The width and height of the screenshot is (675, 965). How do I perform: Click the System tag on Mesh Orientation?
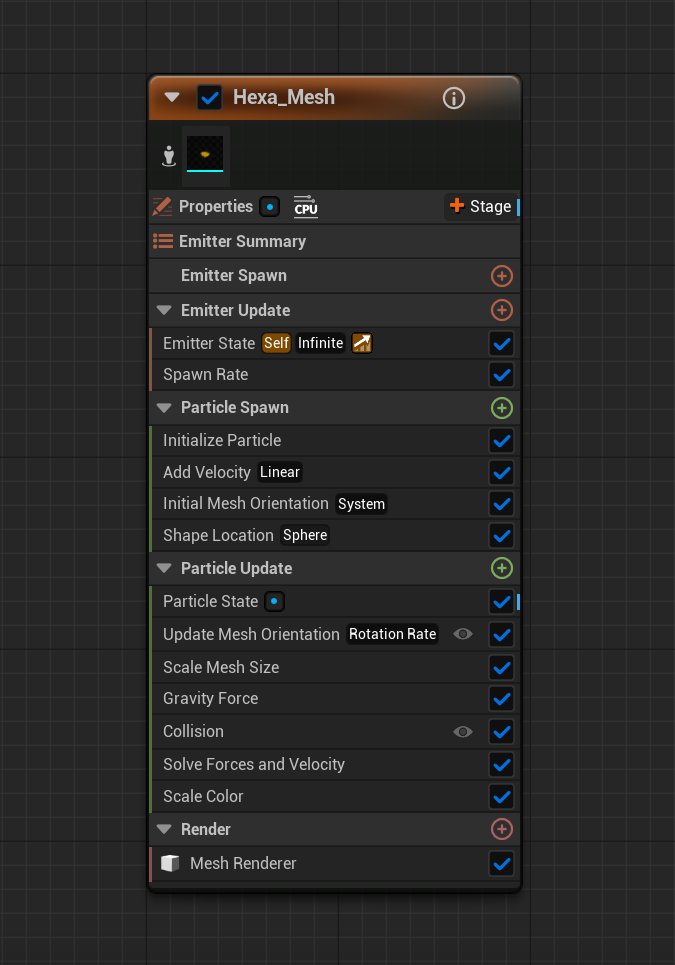(361, 504)
